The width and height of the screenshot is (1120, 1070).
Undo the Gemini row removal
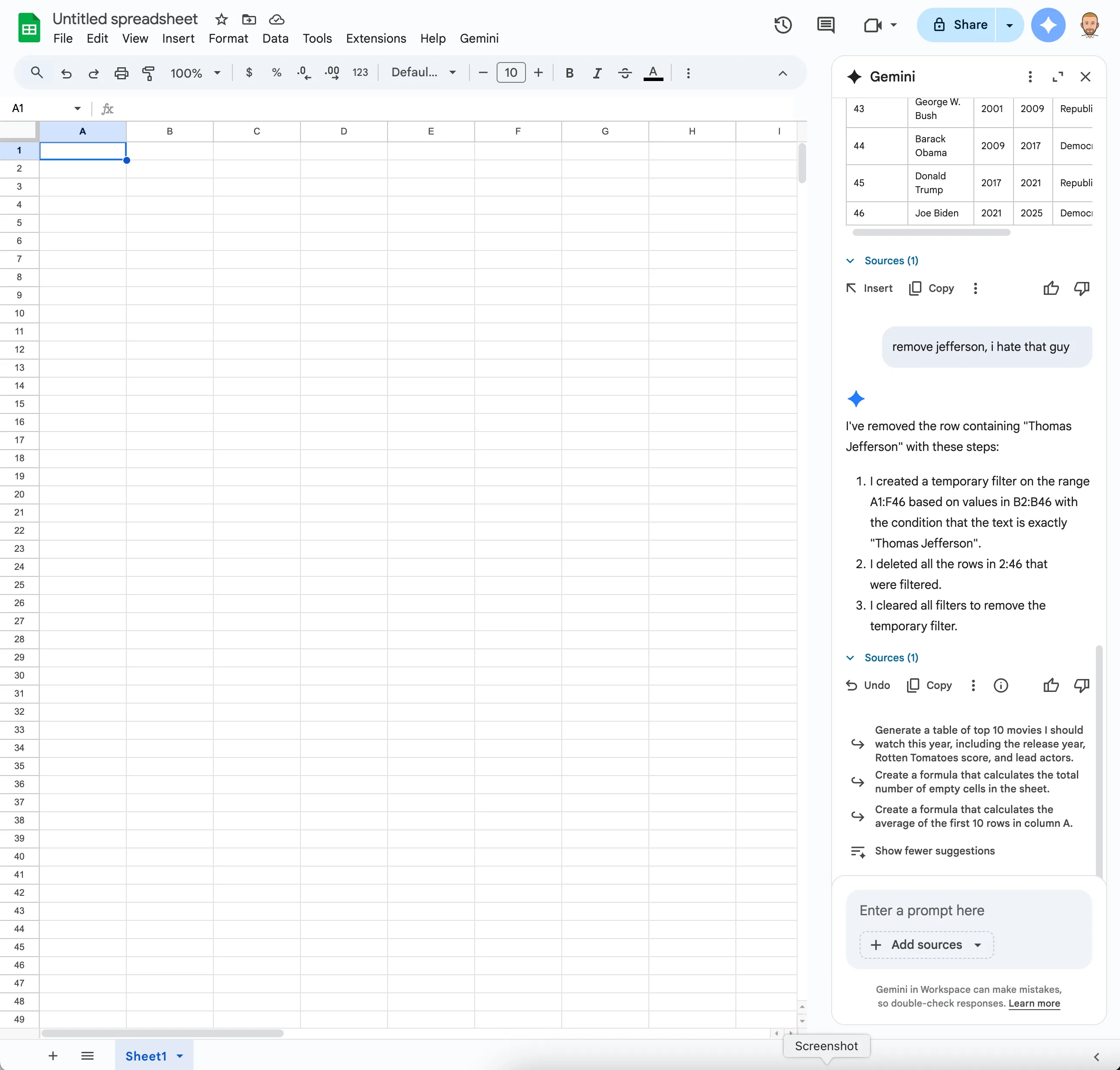pyautogui.click(x=866, y=685)
